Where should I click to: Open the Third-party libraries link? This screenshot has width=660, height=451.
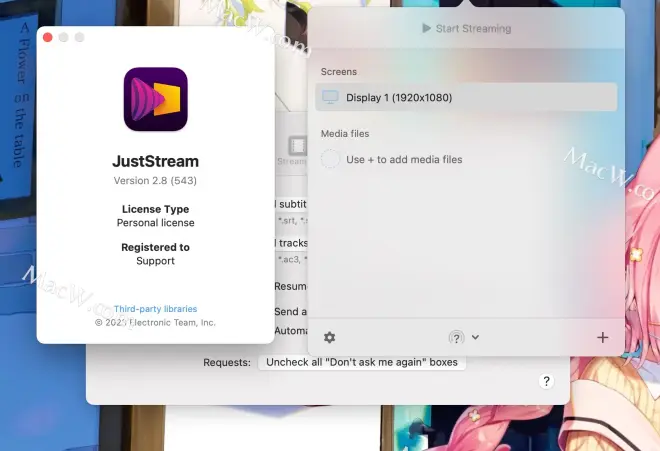click(x=155, y=309)
